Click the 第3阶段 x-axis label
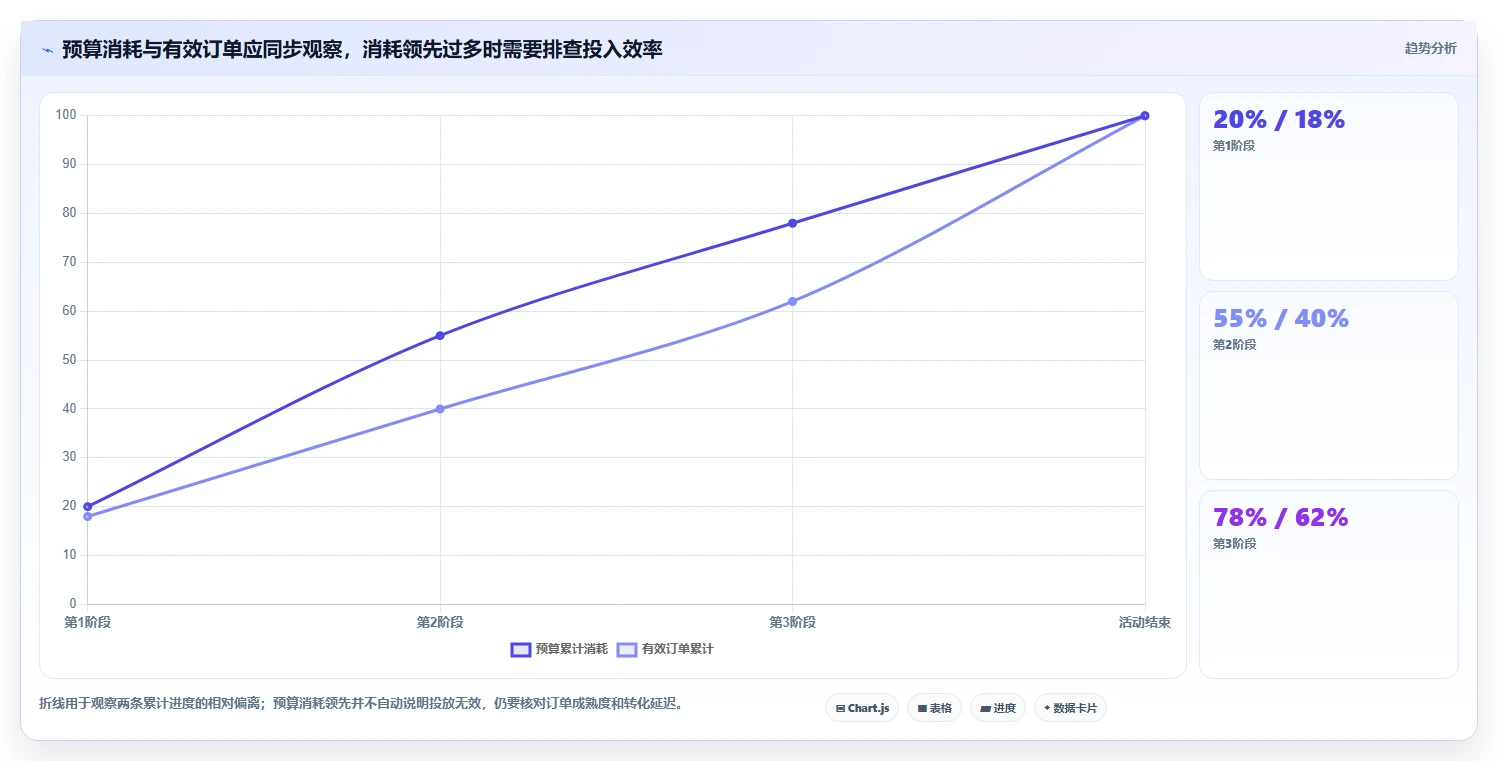Screen dimensions: 1498x761 coord(792,622)
